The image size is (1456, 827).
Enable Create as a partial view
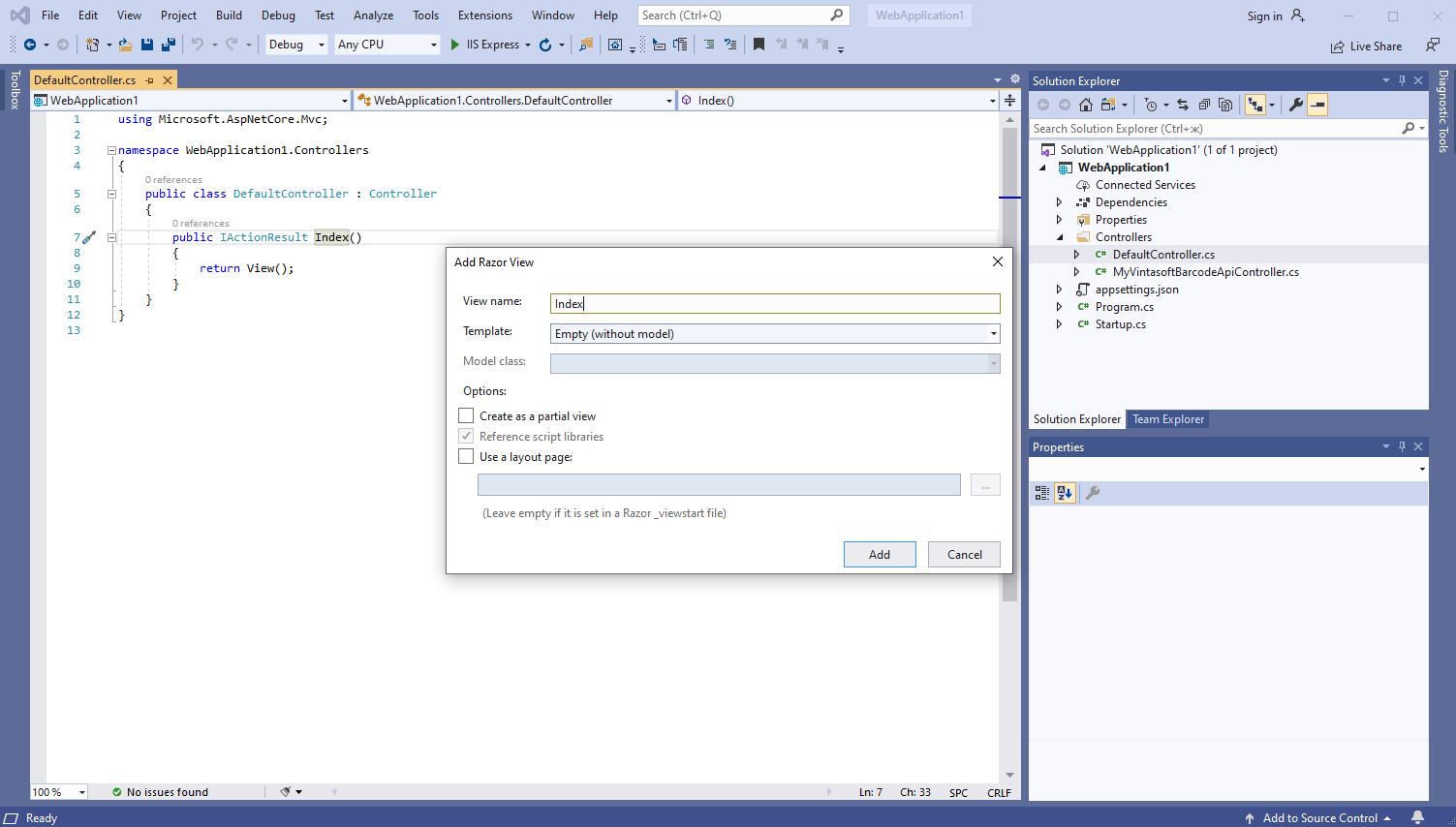[466, 415]
